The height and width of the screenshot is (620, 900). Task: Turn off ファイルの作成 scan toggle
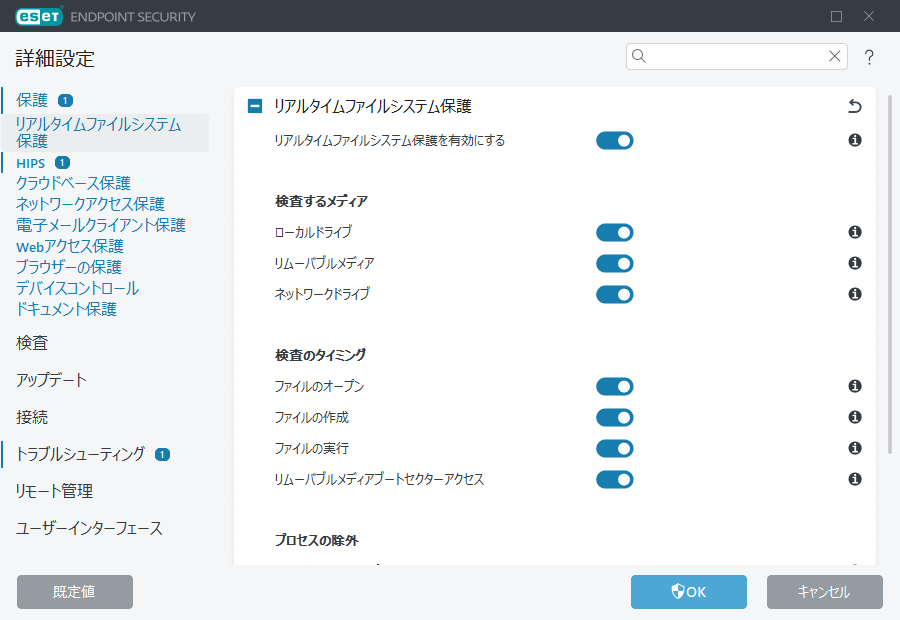tap(614, 418)
